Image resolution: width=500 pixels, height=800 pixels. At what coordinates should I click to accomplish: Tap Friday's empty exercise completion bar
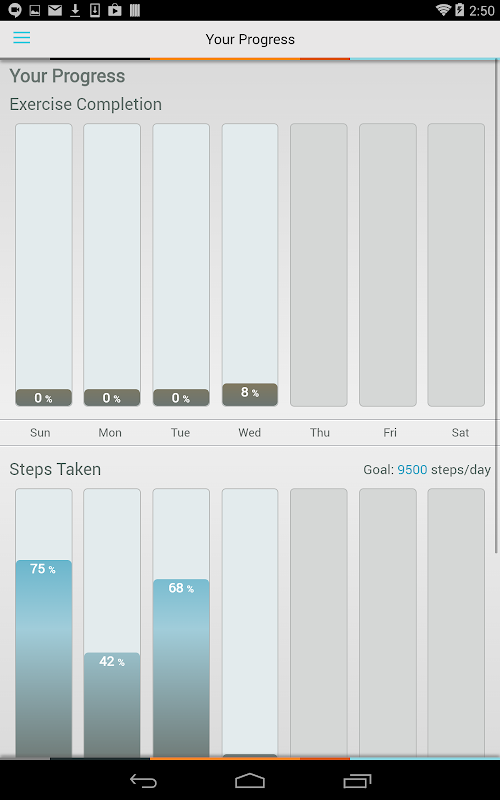point(388,265)
